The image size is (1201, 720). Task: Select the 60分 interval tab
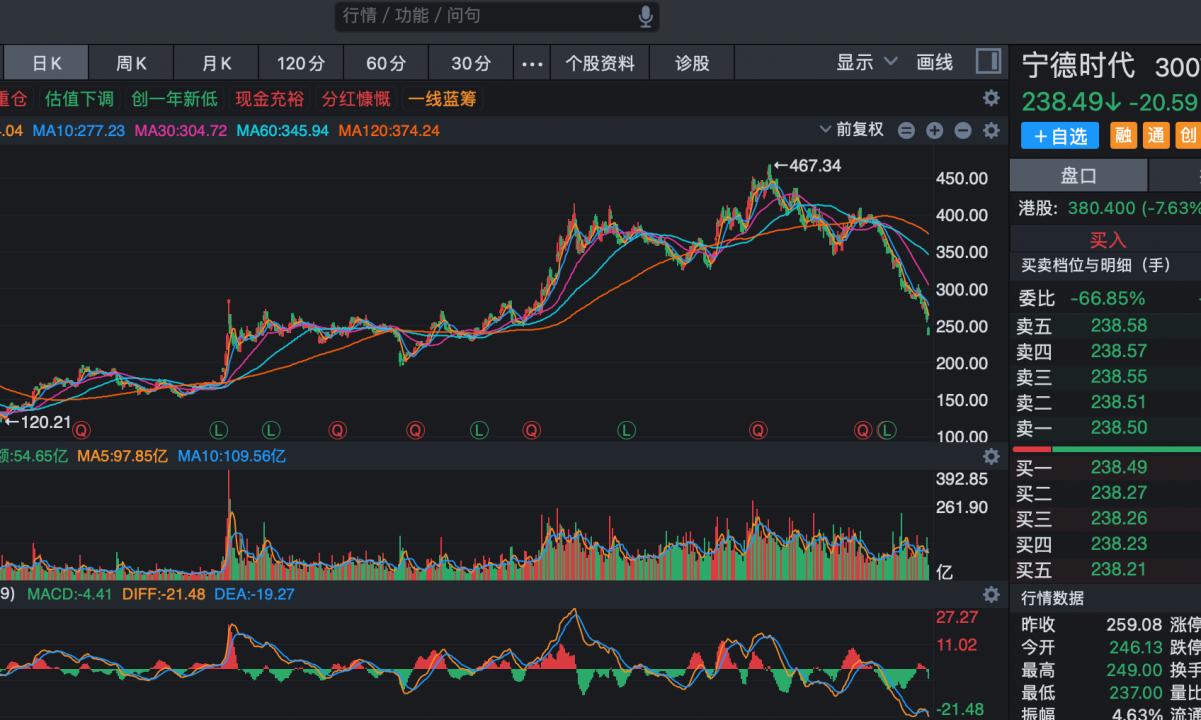386,63
